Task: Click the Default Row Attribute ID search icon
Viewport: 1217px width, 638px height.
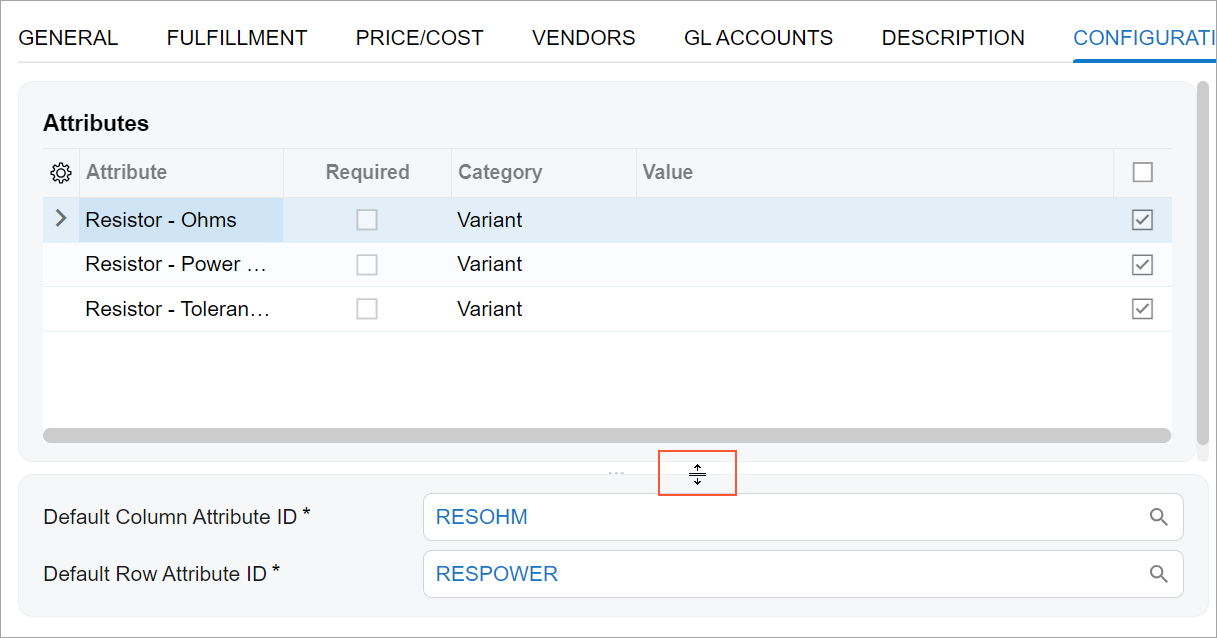Action: 1158,574
